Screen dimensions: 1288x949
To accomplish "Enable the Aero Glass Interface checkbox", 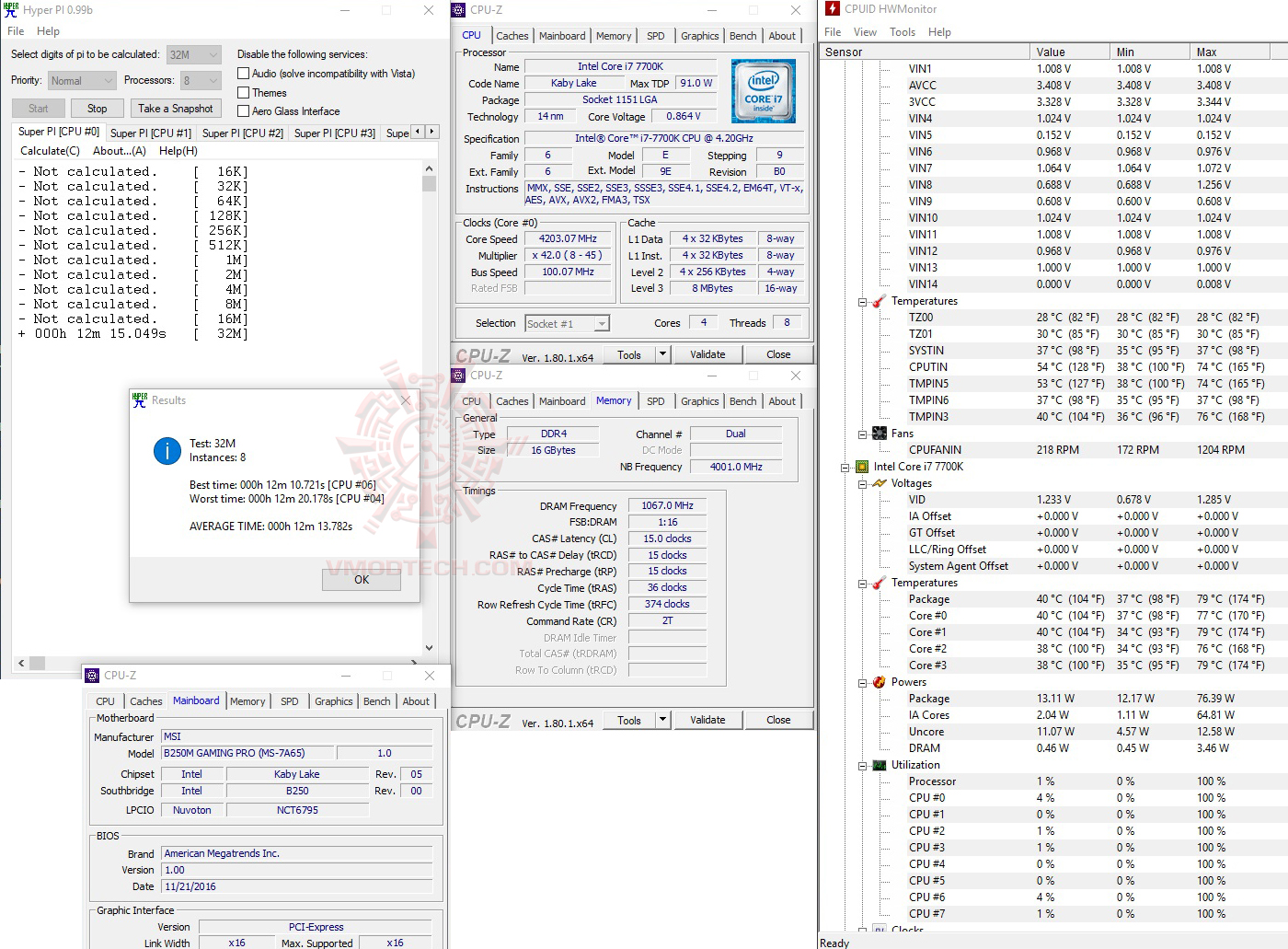I will pyautogui.click(x=244, y=110).
